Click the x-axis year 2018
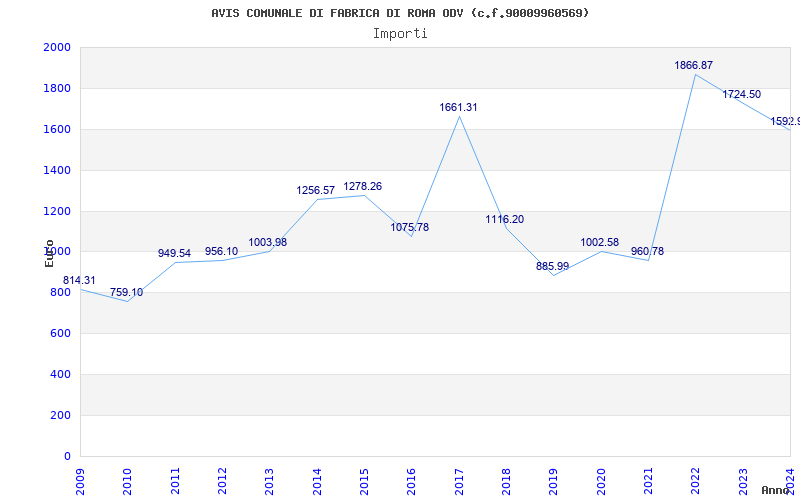Viewport: 800px width, 500px height. pyautogui.click(x=506, y=482)
